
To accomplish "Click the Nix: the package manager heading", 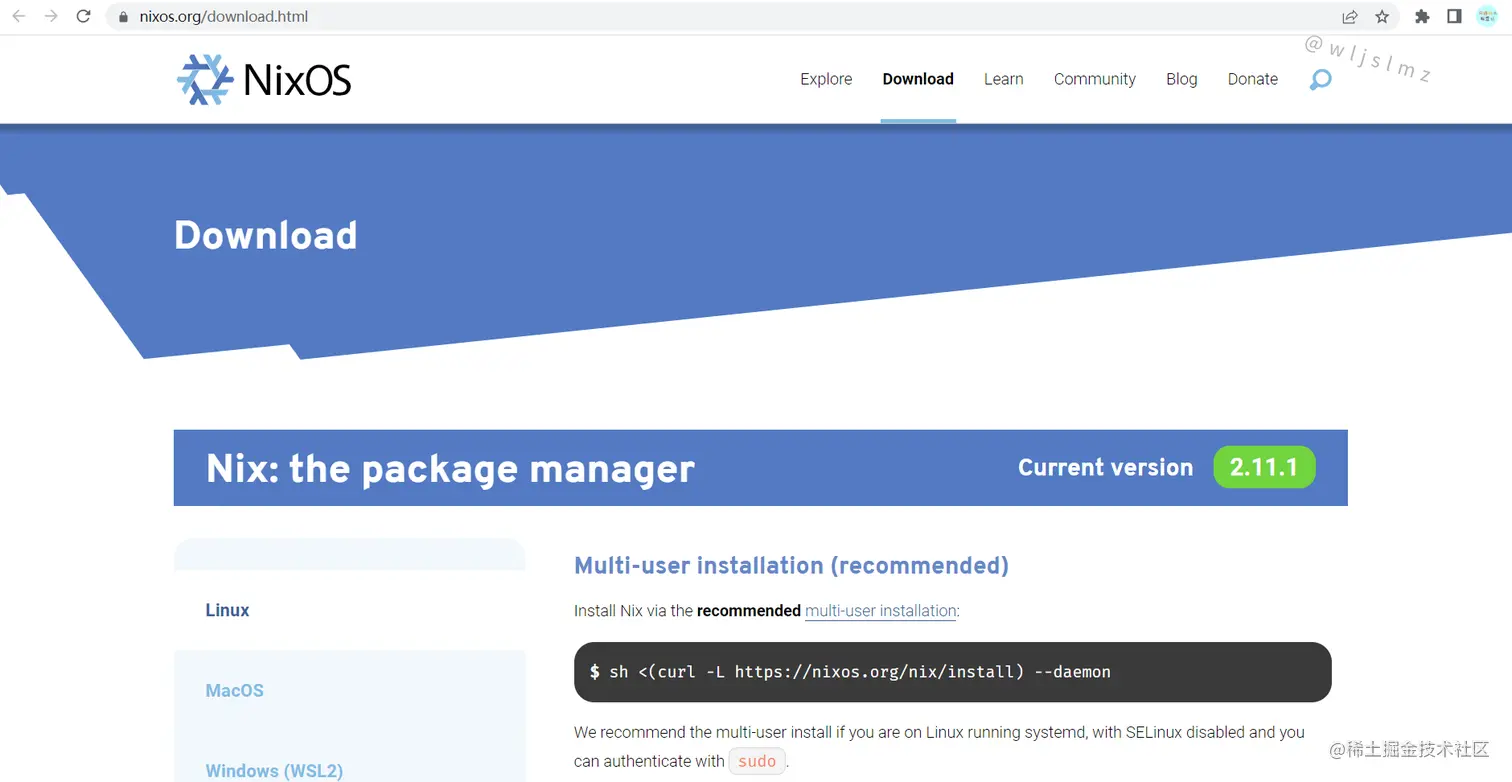I will coord(450,468).
